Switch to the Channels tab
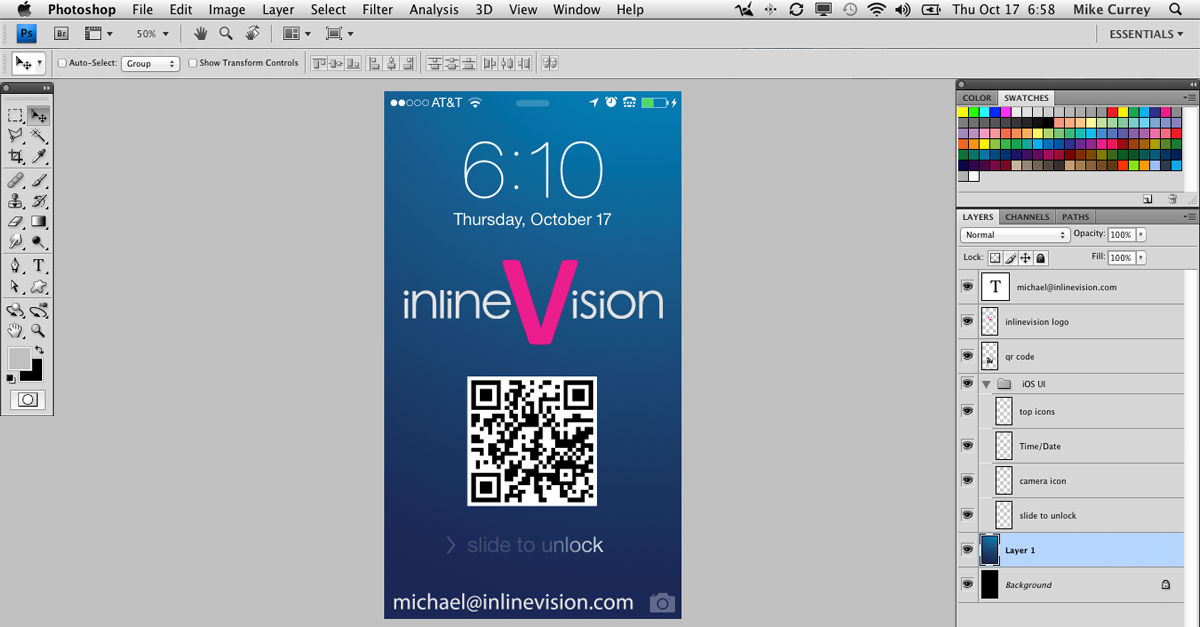 pyautogui.click(x=1028, y=217)
